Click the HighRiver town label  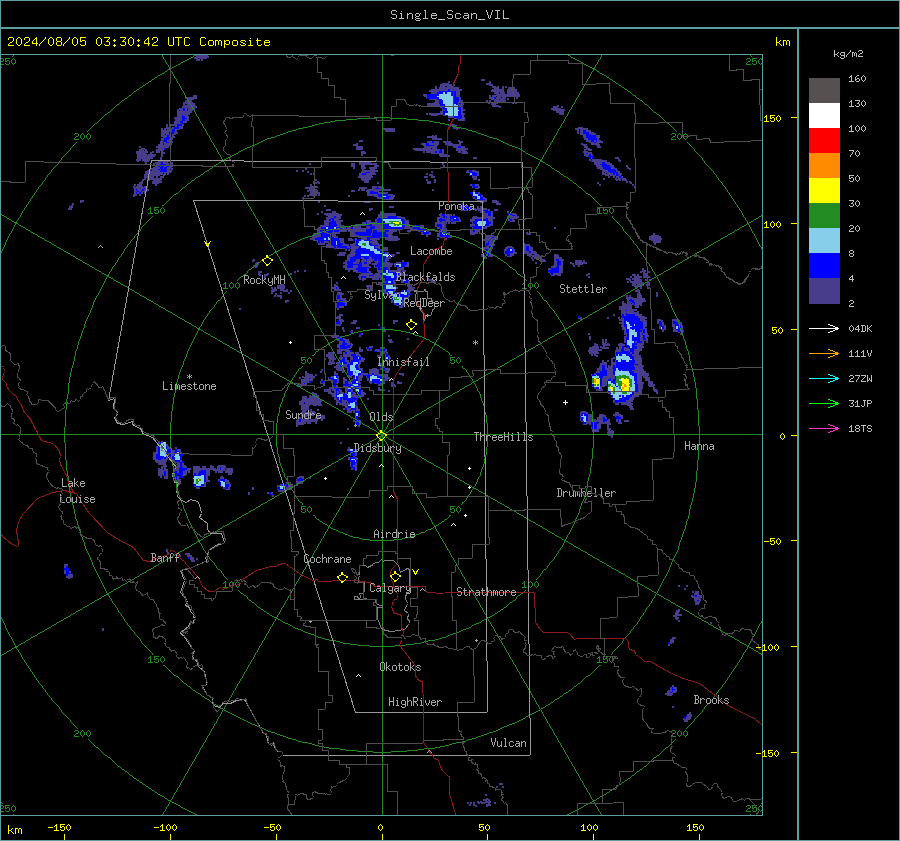[415, 702]
